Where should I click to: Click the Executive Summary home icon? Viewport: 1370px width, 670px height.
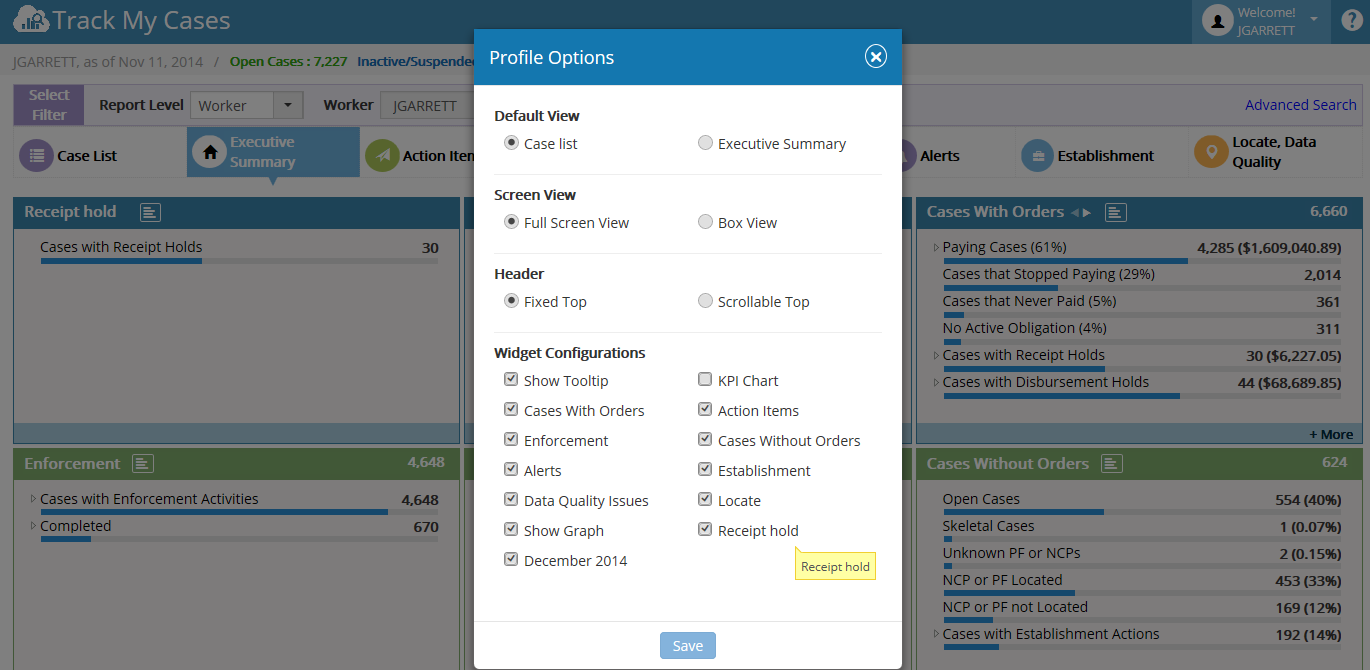coord(209,153)
